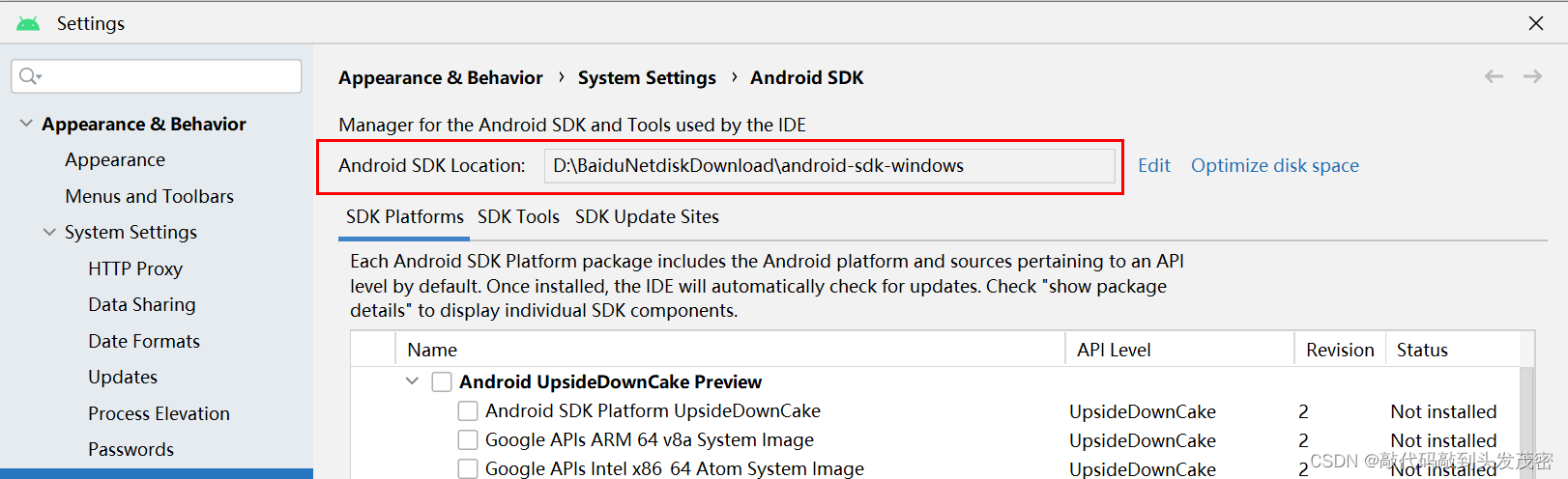Click Android SDK breadcrumb label
Screen dimensions: 1568x479
(x=807, y=77)
